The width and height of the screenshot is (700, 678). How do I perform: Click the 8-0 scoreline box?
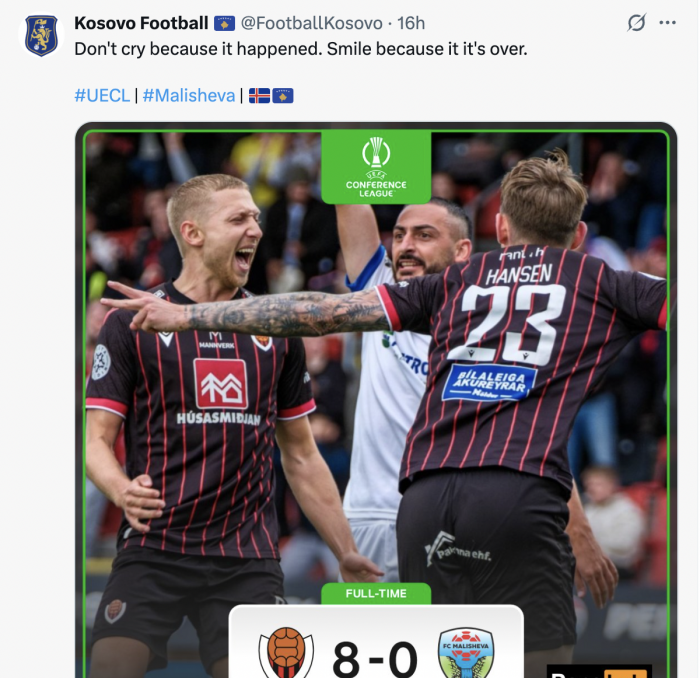(x=376, y=642)
